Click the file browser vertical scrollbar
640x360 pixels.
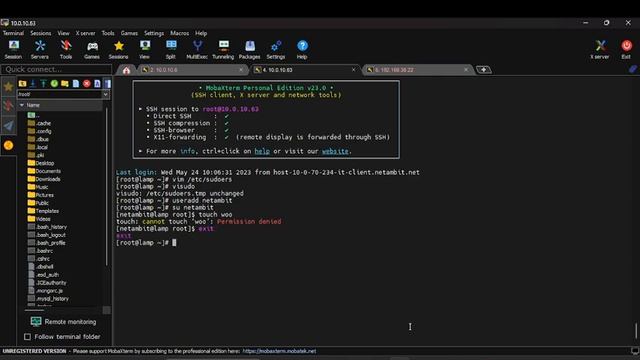pos(107,187)
